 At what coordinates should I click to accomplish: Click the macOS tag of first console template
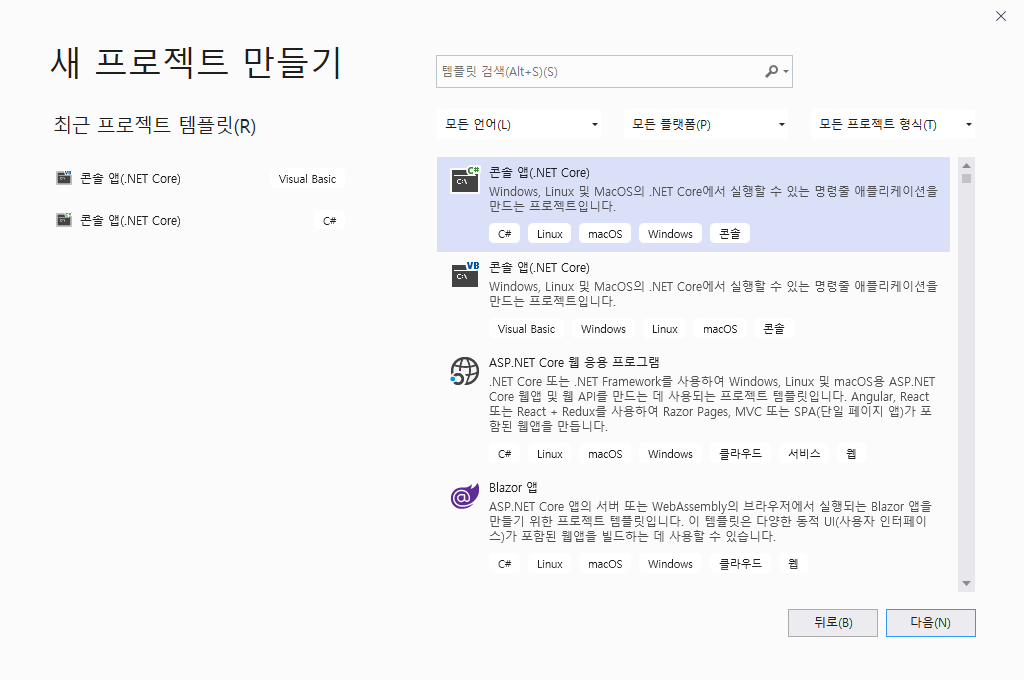[x=605, y=233]
